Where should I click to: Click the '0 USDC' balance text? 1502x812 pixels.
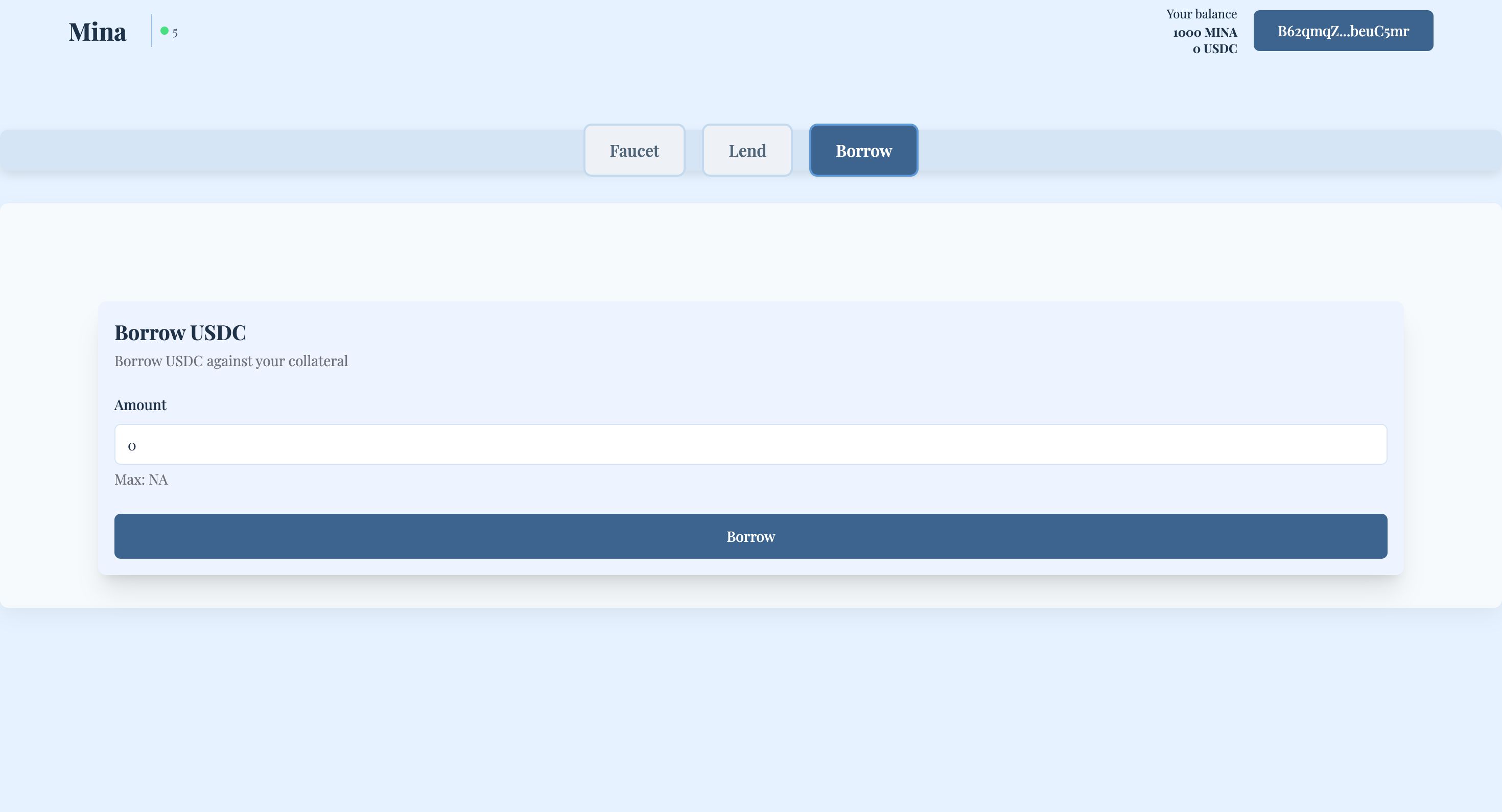pyautogui.click(x=1214, y=49)
